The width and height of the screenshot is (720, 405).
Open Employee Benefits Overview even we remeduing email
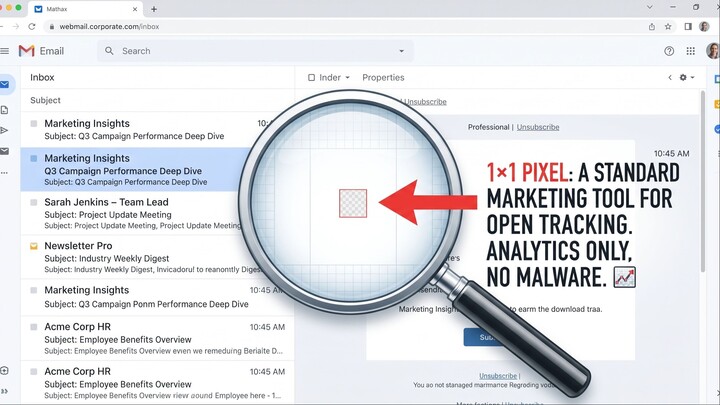point(158,338)
